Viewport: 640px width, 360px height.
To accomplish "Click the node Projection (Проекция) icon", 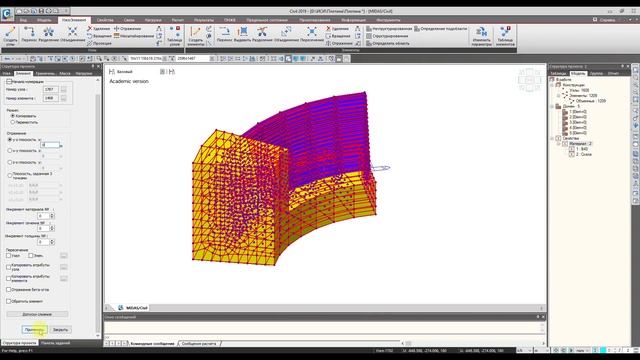I will 89,43.
